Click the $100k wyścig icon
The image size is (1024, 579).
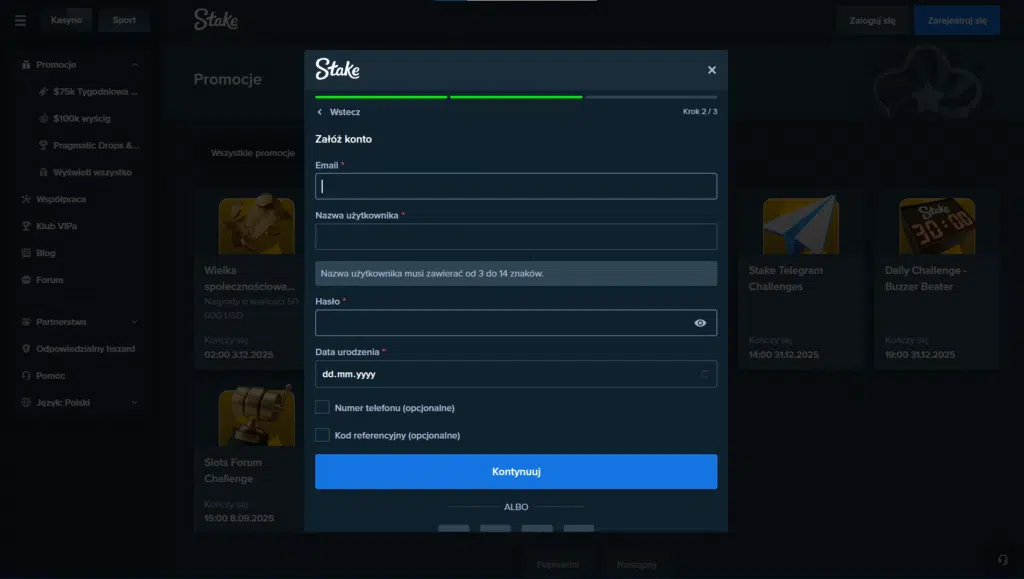click(43, 118)
